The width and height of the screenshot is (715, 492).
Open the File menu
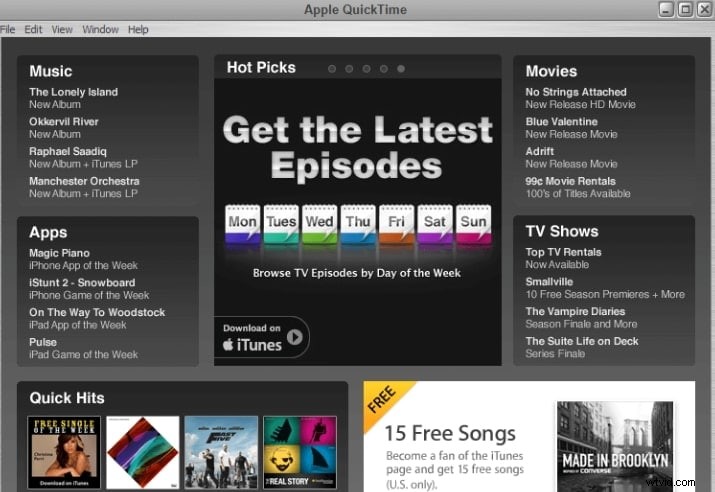tap(7, 30)
